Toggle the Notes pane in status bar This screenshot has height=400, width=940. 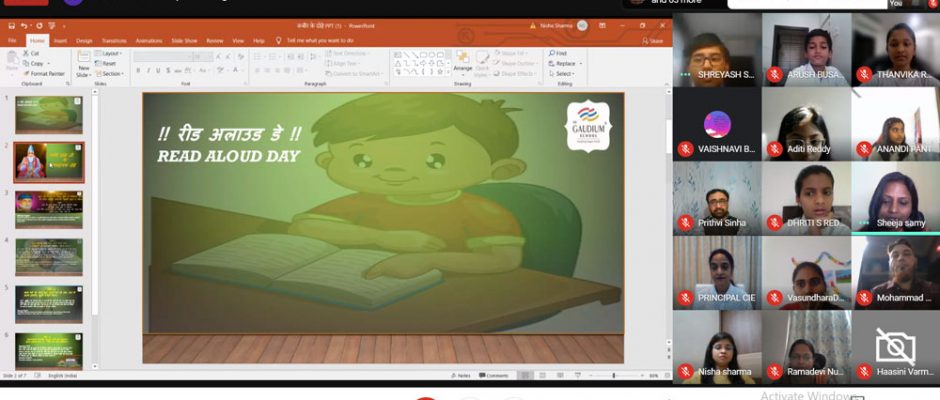click(x=461, y=376)
